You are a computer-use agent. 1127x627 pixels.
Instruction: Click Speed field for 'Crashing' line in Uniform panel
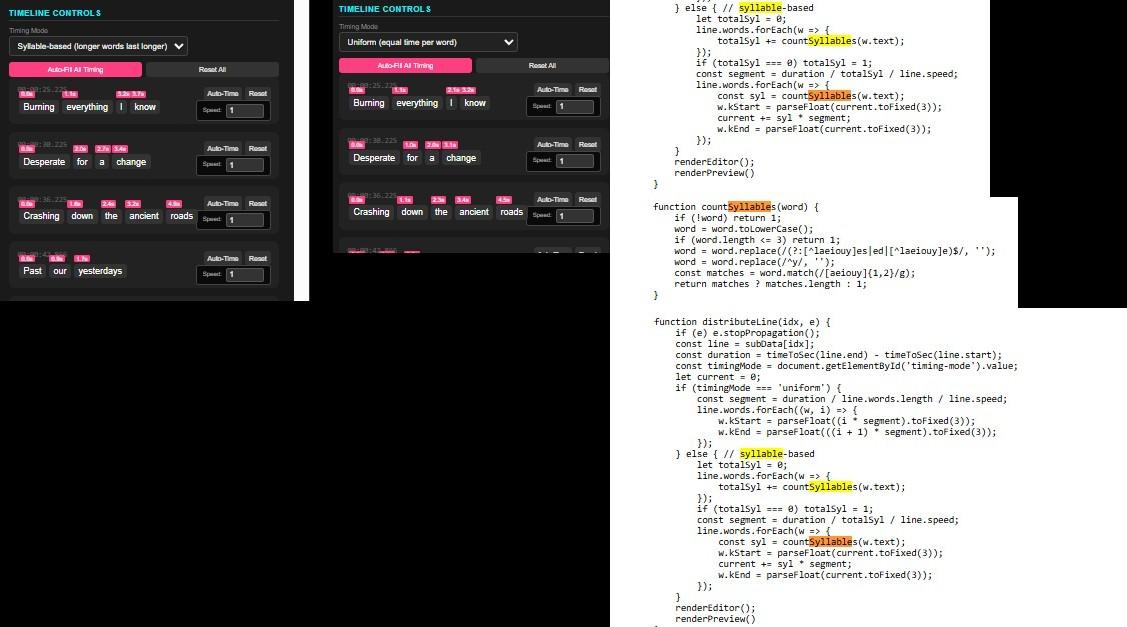(x=575, y=216)
